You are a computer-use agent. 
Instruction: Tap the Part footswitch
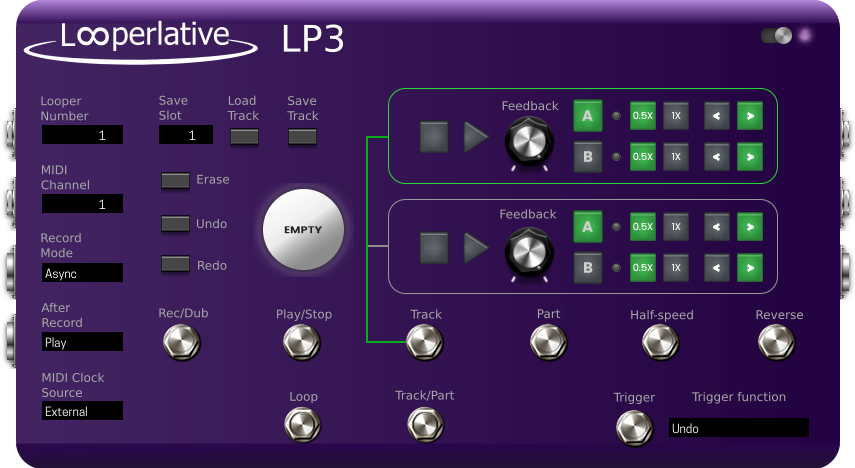pyautogui.click(x=549, y=343)
